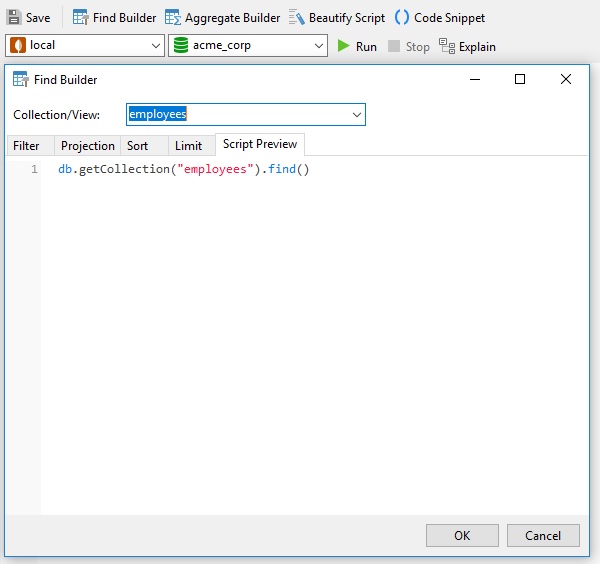This screenshot has width=600, height=564.
Task: Minimize the Find Builder dialog
Action: pyautogui.click(x=475, y=79)
